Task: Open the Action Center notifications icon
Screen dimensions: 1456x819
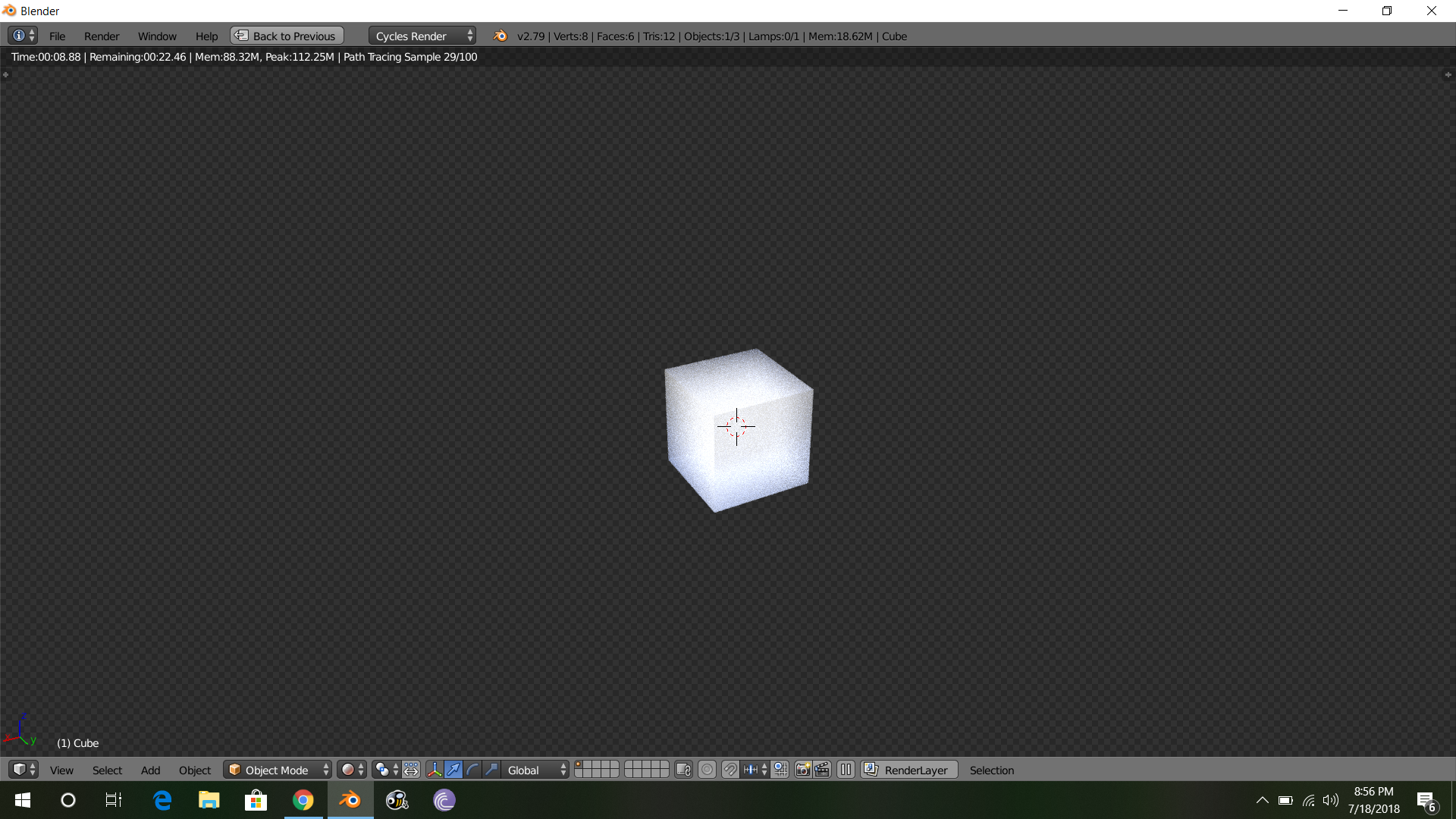Action: [1426, 801]
